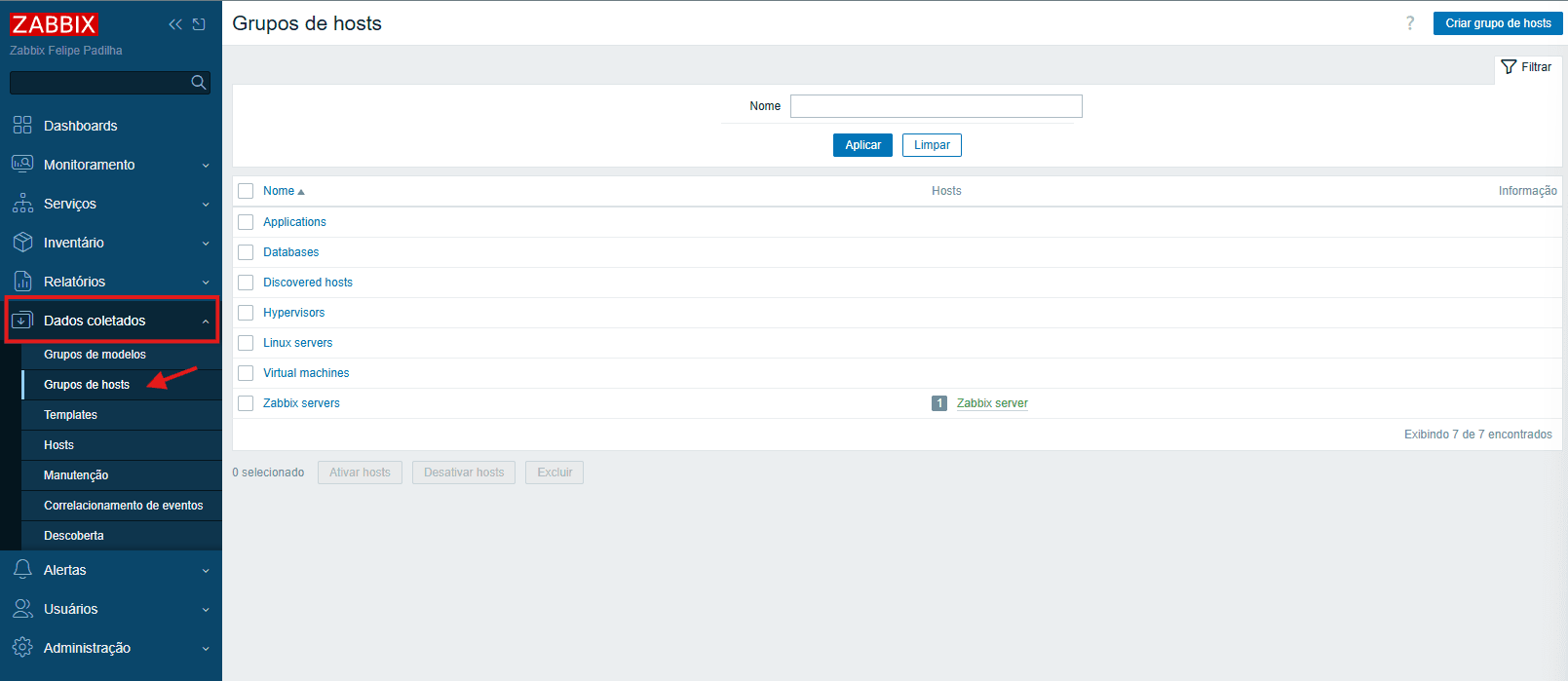Open the Linux servers group link
Viewport: 1568px width, 681px height.
pyautogui.click(x=297, y=343)
